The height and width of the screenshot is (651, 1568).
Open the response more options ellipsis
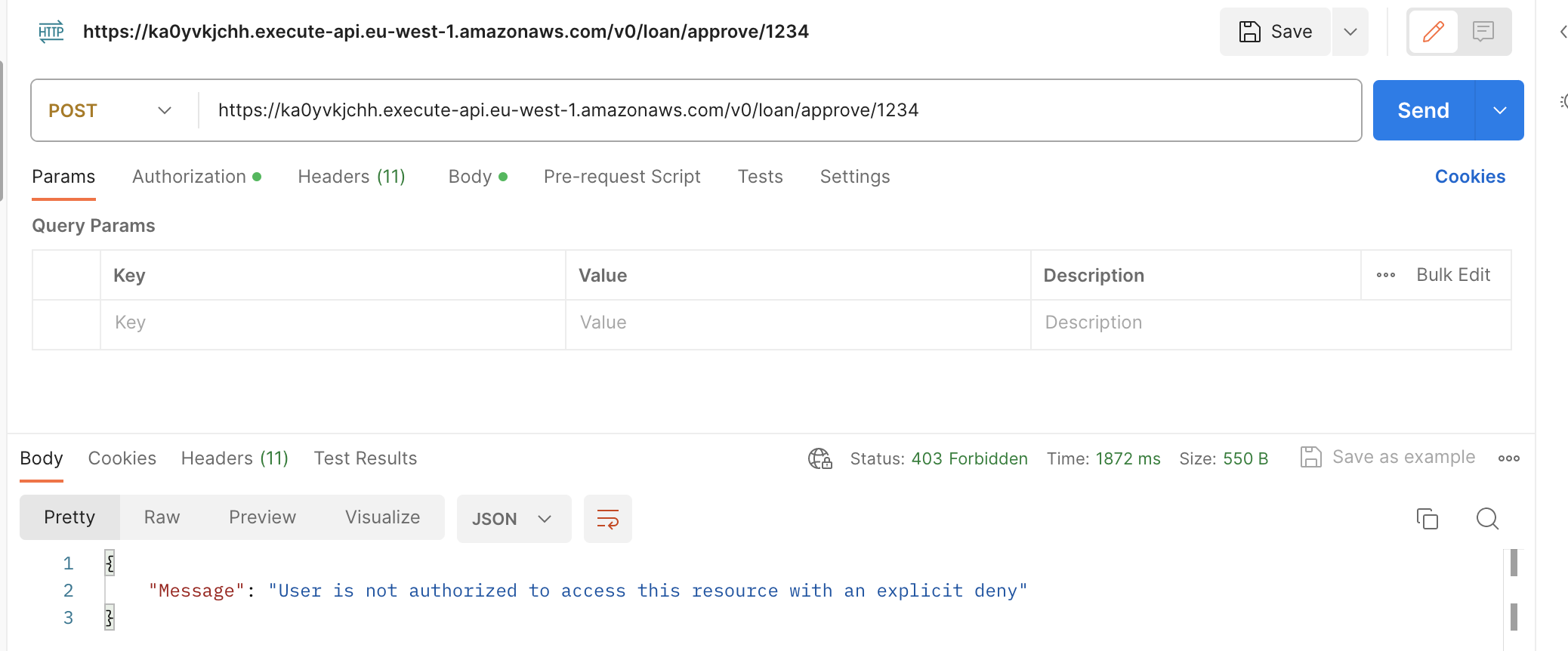pos(1509,458)
